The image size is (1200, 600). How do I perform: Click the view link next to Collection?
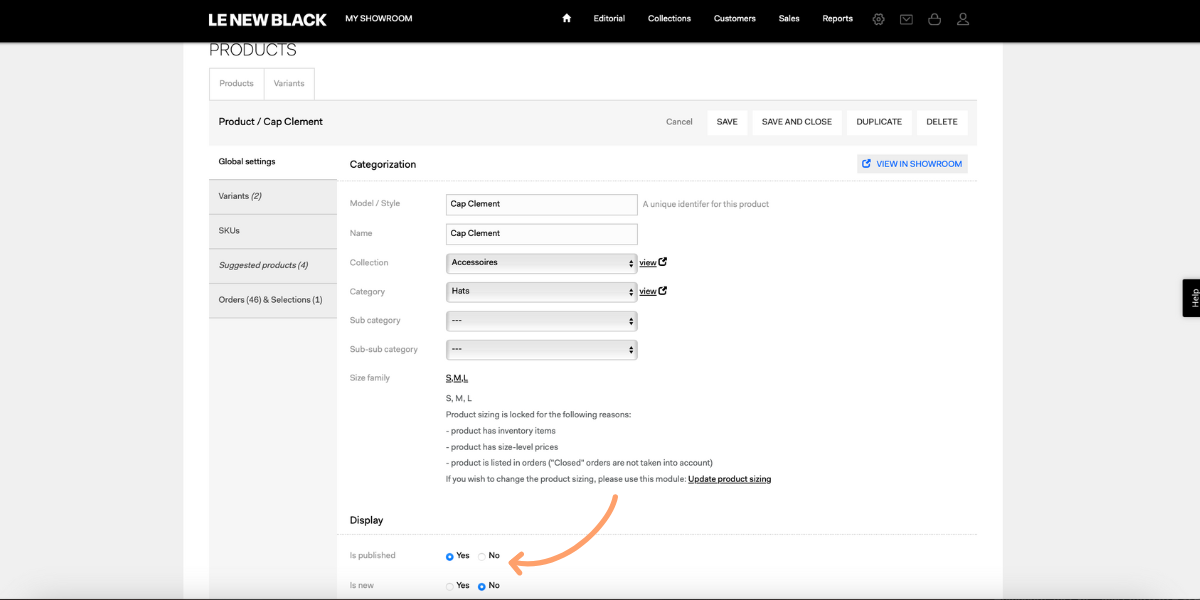(x=648, y=263)
